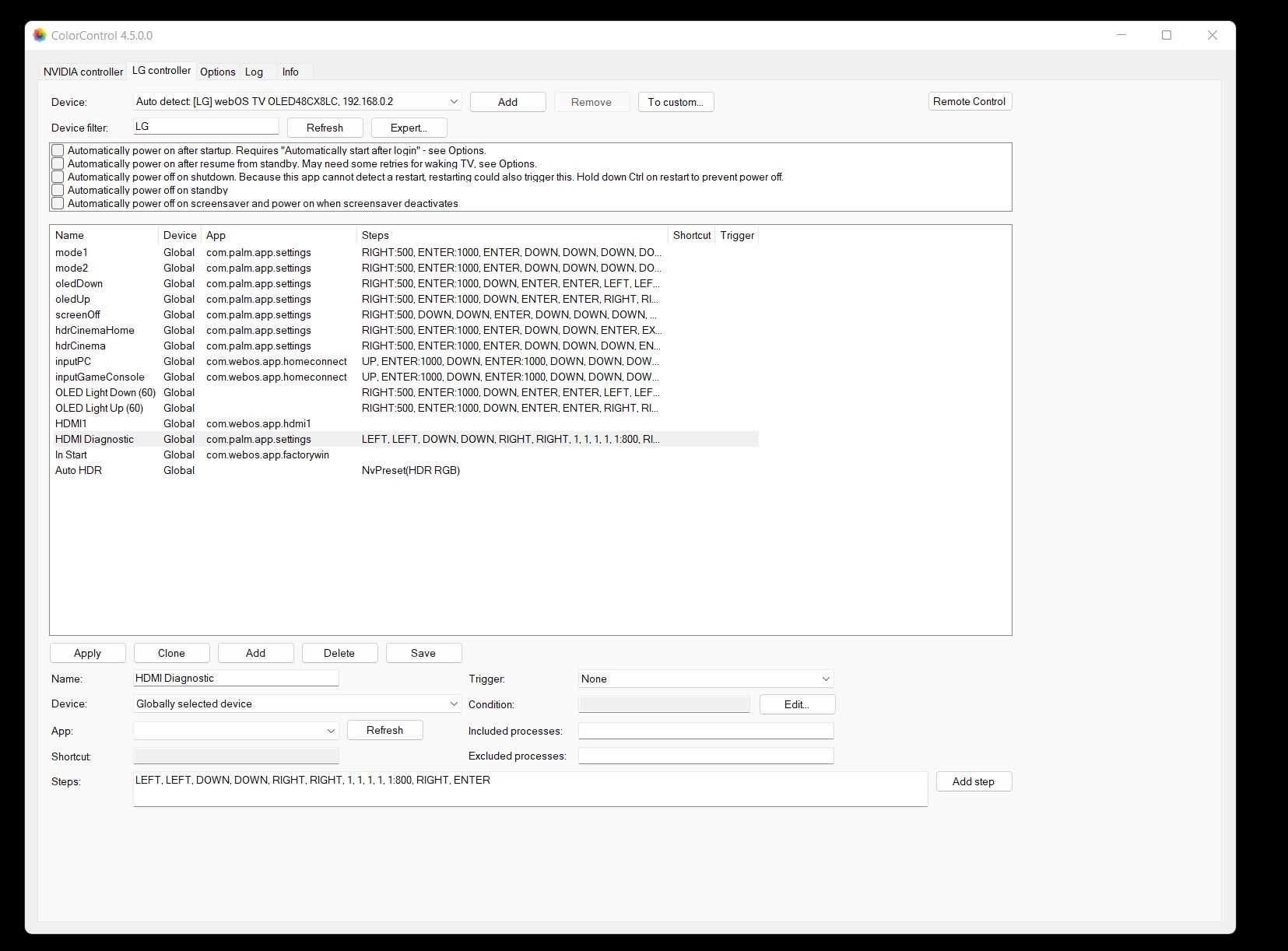Click the Add step button
The height and width of the screenshot is (951, 1288).
[x=974, y=781]
